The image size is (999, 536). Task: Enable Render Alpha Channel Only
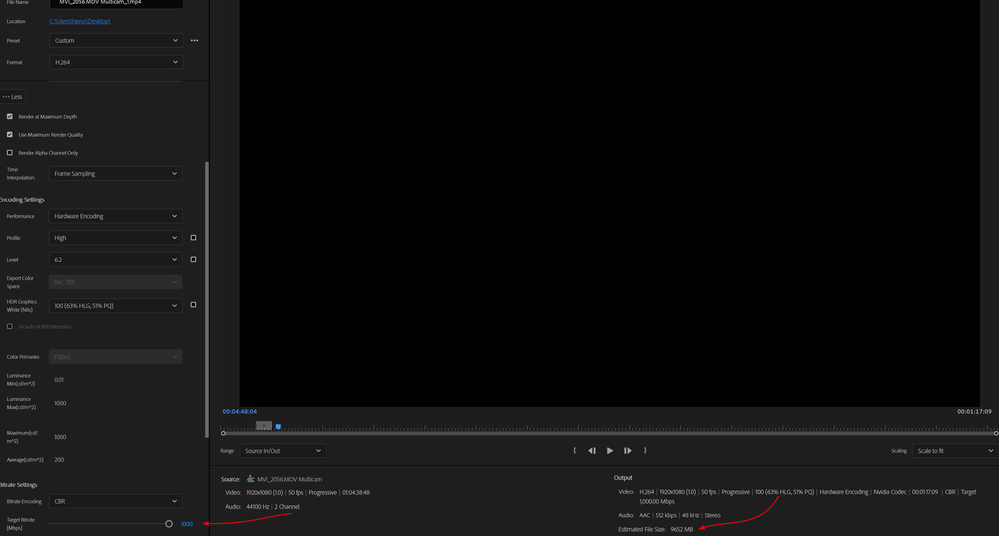(x=10, y=153)
